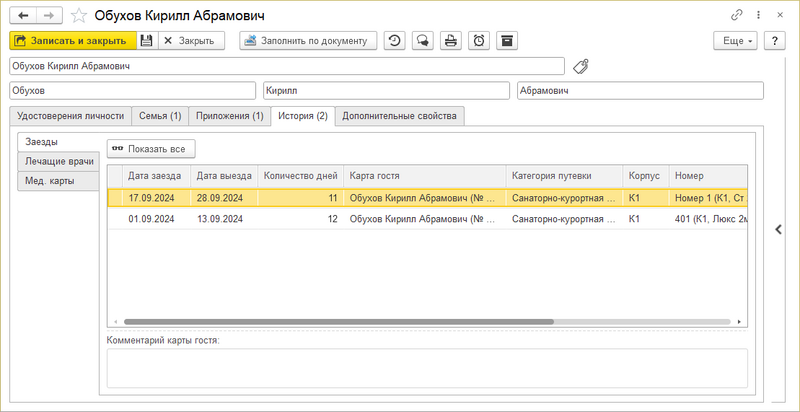The image size is (800, 412).
Task: Click the days cell showing 11
Action: [301, 198]
